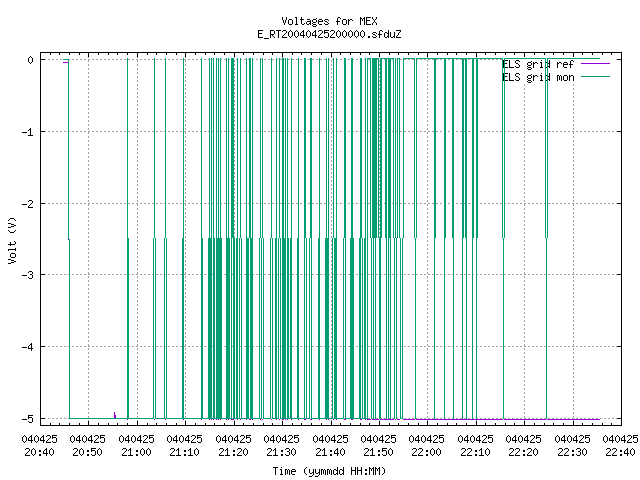
Task: Click the x-axis tick label '22:40'
Action: tap(620, 452)
